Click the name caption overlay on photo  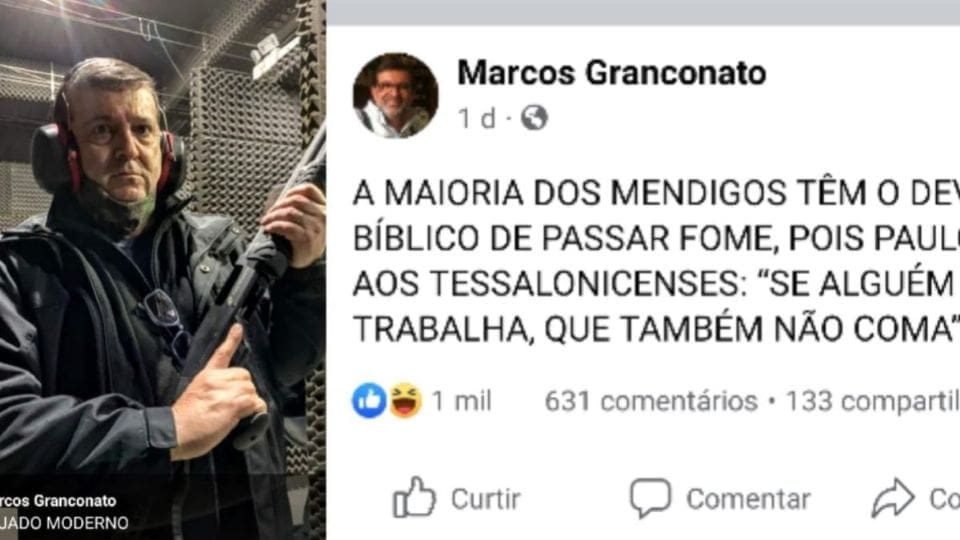point(58,501)
